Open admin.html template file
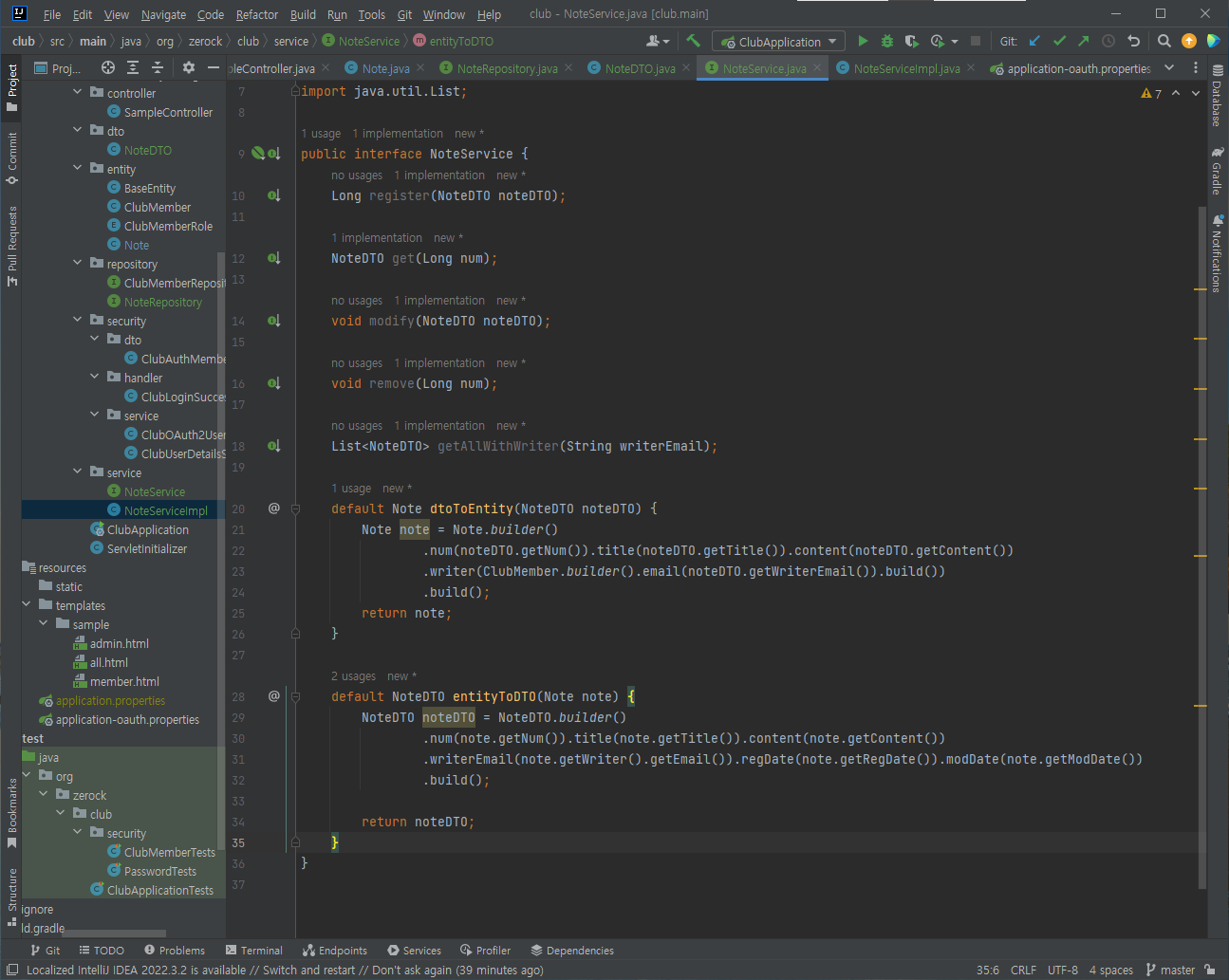Viewport: 1229px width, 980px height. (x=119, y=643)
